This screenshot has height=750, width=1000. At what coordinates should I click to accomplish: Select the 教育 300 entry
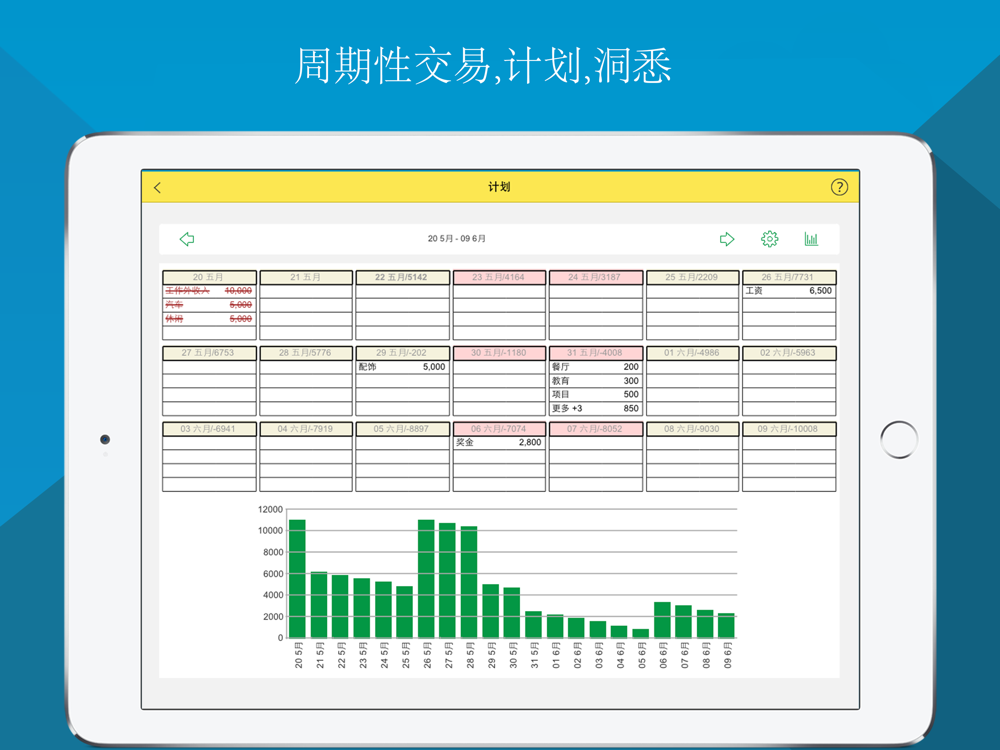pyautogui.click(x=596, y=381)
